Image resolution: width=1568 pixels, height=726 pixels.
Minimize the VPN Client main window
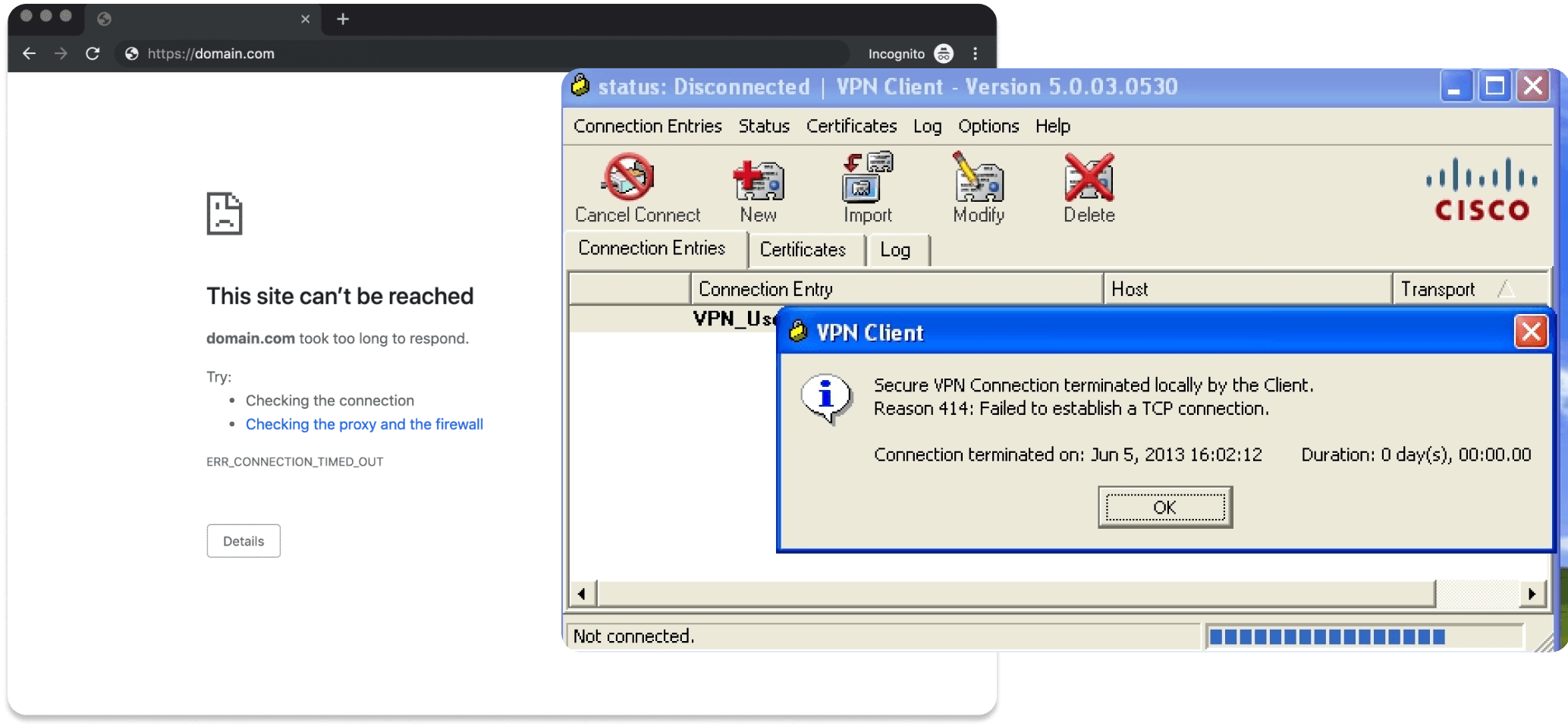pos(1455,86)
